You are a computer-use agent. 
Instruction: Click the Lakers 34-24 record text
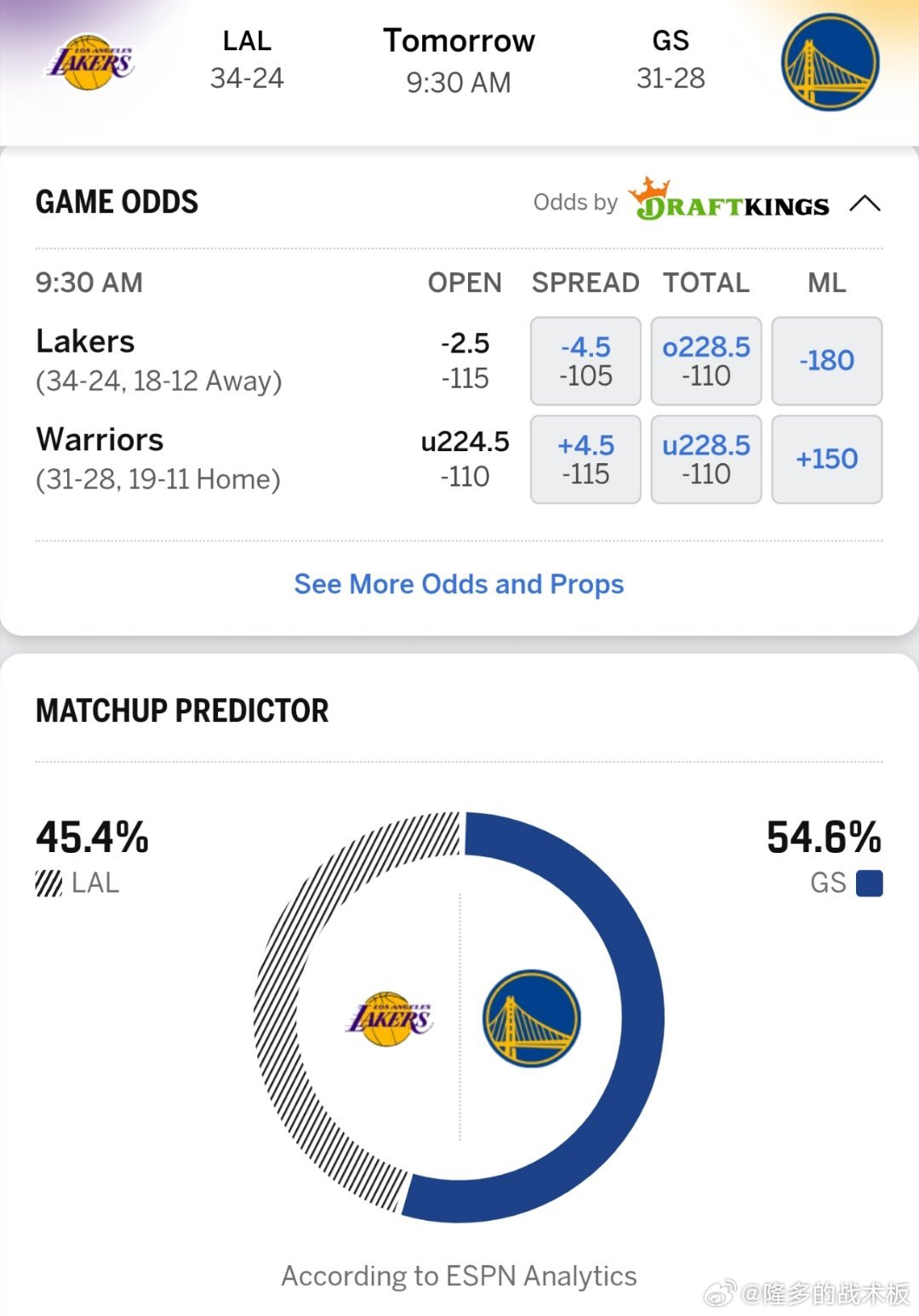pos(247,78)
